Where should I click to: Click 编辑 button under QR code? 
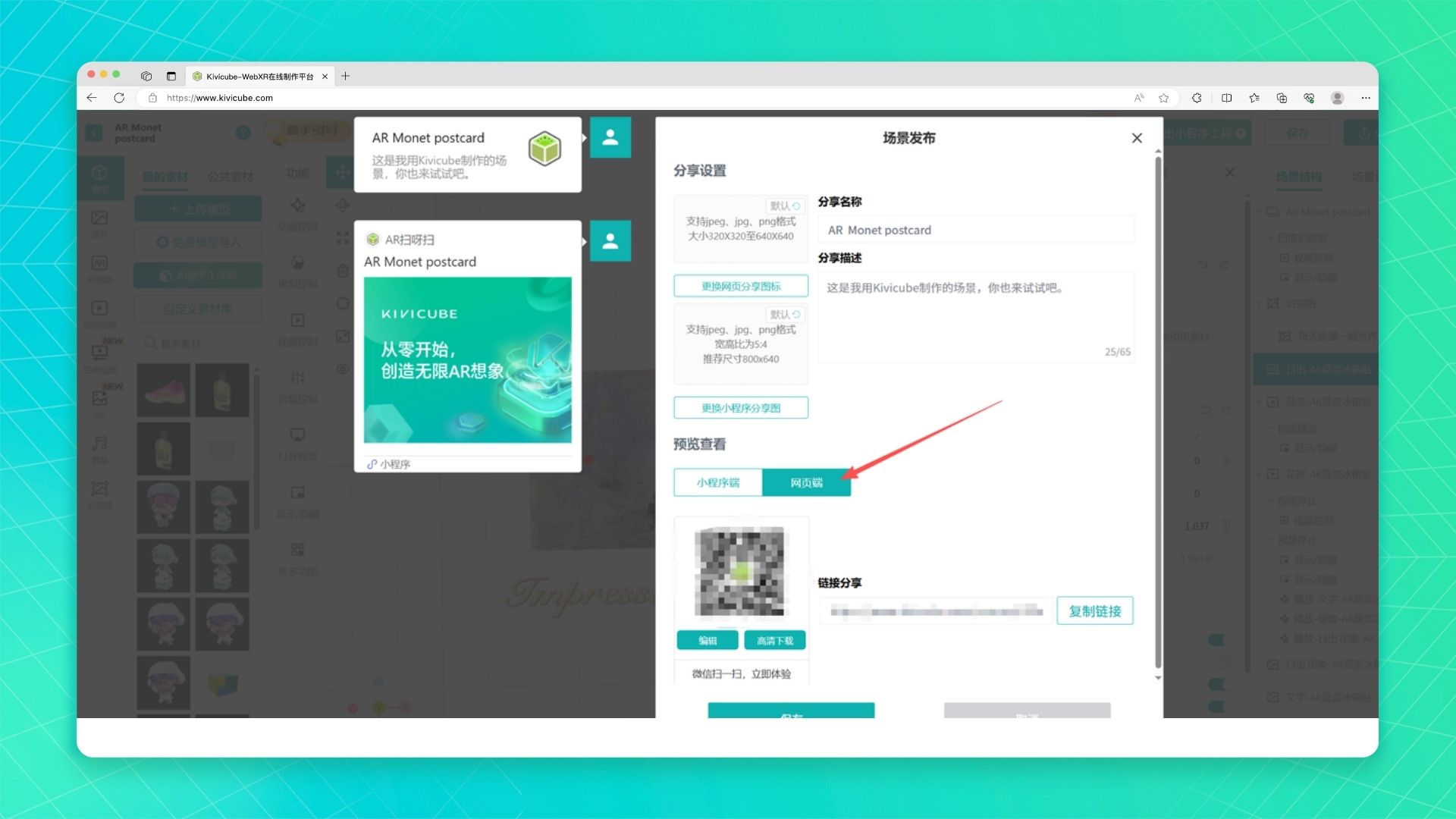point(707,641)
